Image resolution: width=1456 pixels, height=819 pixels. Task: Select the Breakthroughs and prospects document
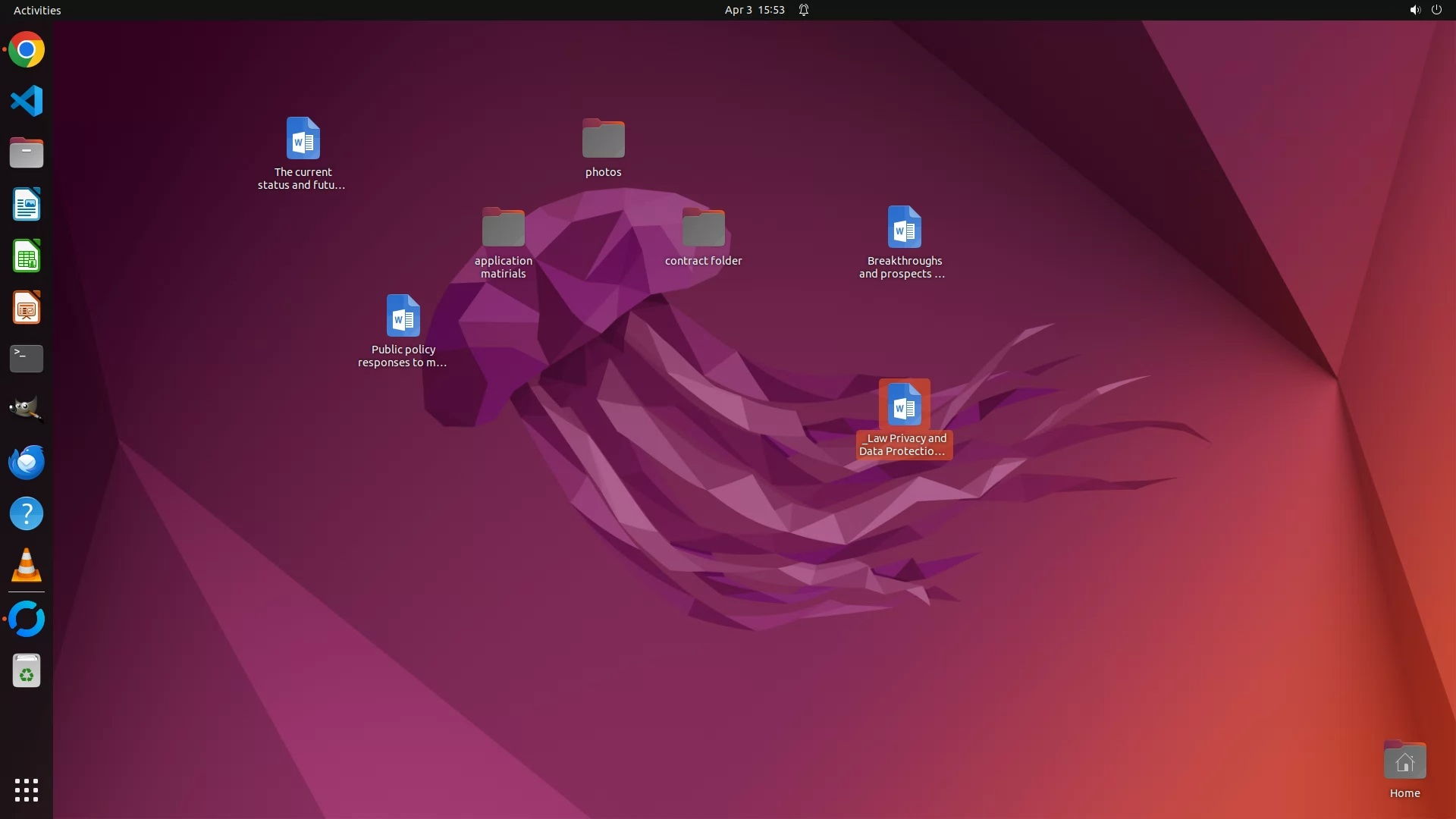[904, 227]
